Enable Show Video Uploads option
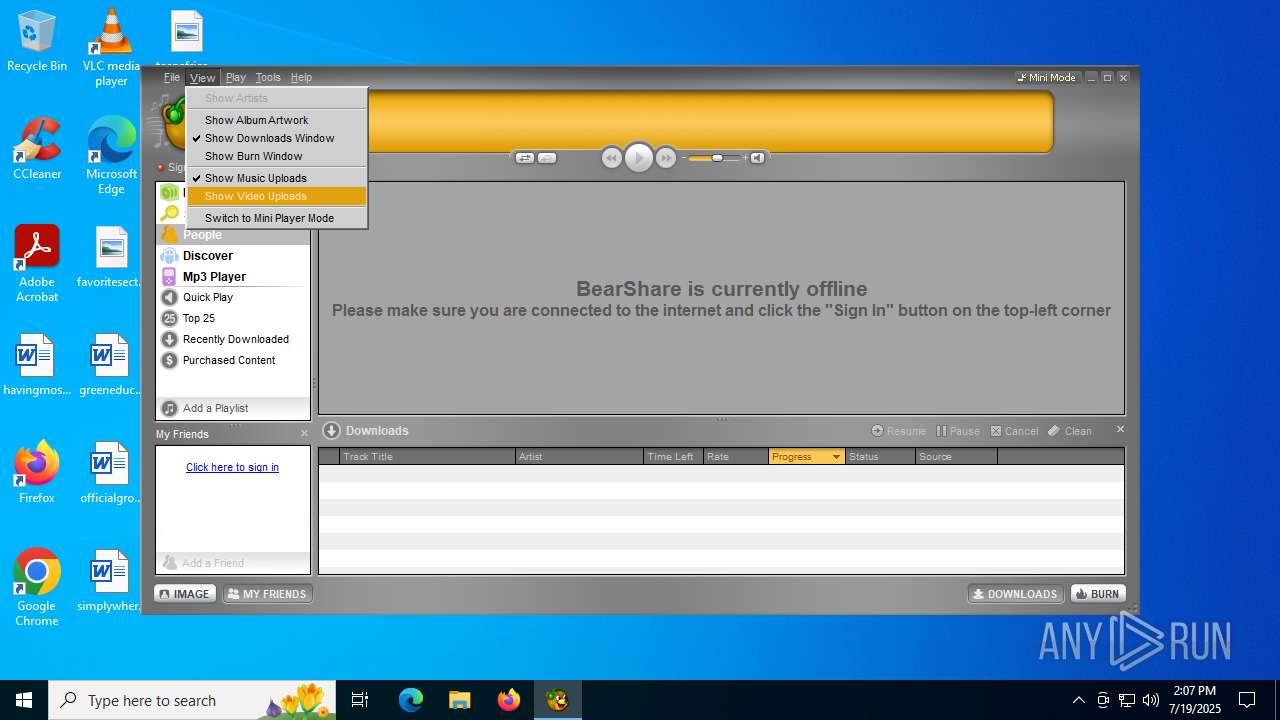Screen dimensions: 1280x720 point(277,196)
